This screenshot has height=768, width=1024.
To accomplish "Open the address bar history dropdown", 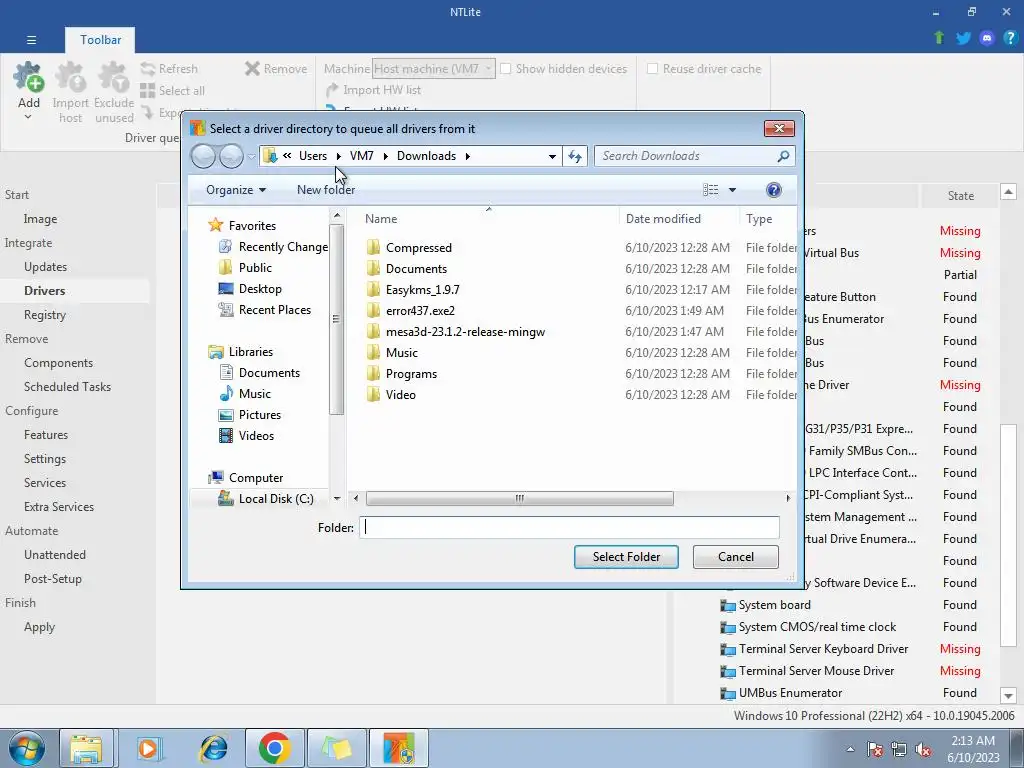I will 552,156.
